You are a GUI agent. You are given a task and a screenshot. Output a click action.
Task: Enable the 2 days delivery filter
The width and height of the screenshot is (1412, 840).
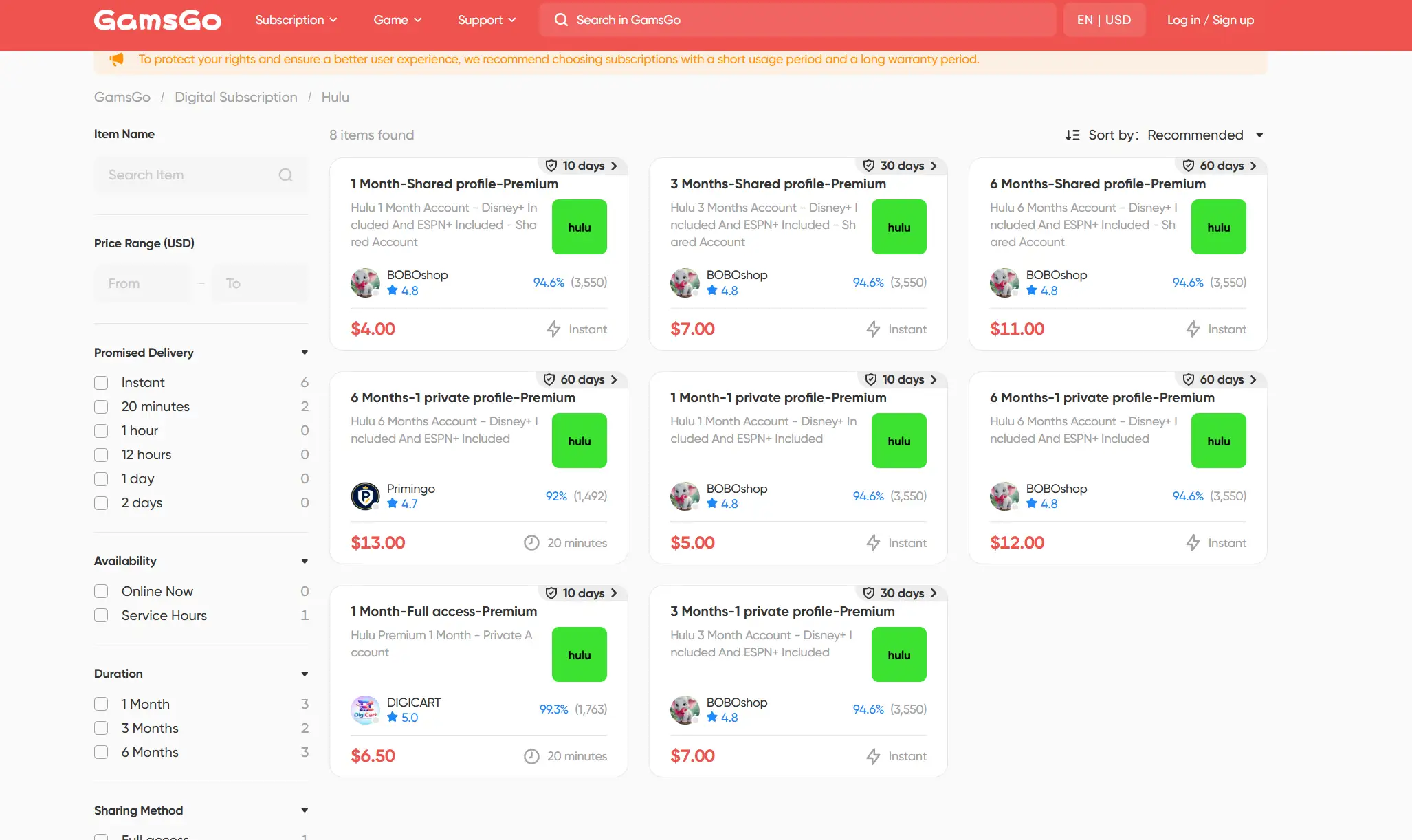pos(101,503)
